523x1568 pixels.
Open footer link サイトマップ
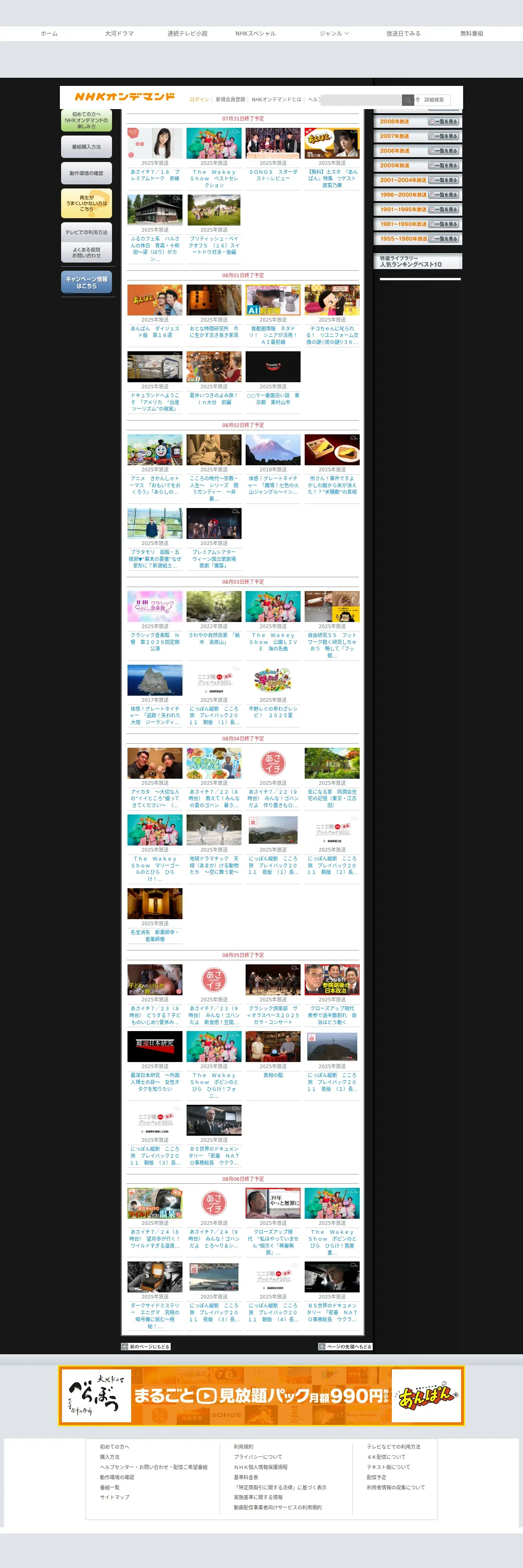pos(114,1497)
